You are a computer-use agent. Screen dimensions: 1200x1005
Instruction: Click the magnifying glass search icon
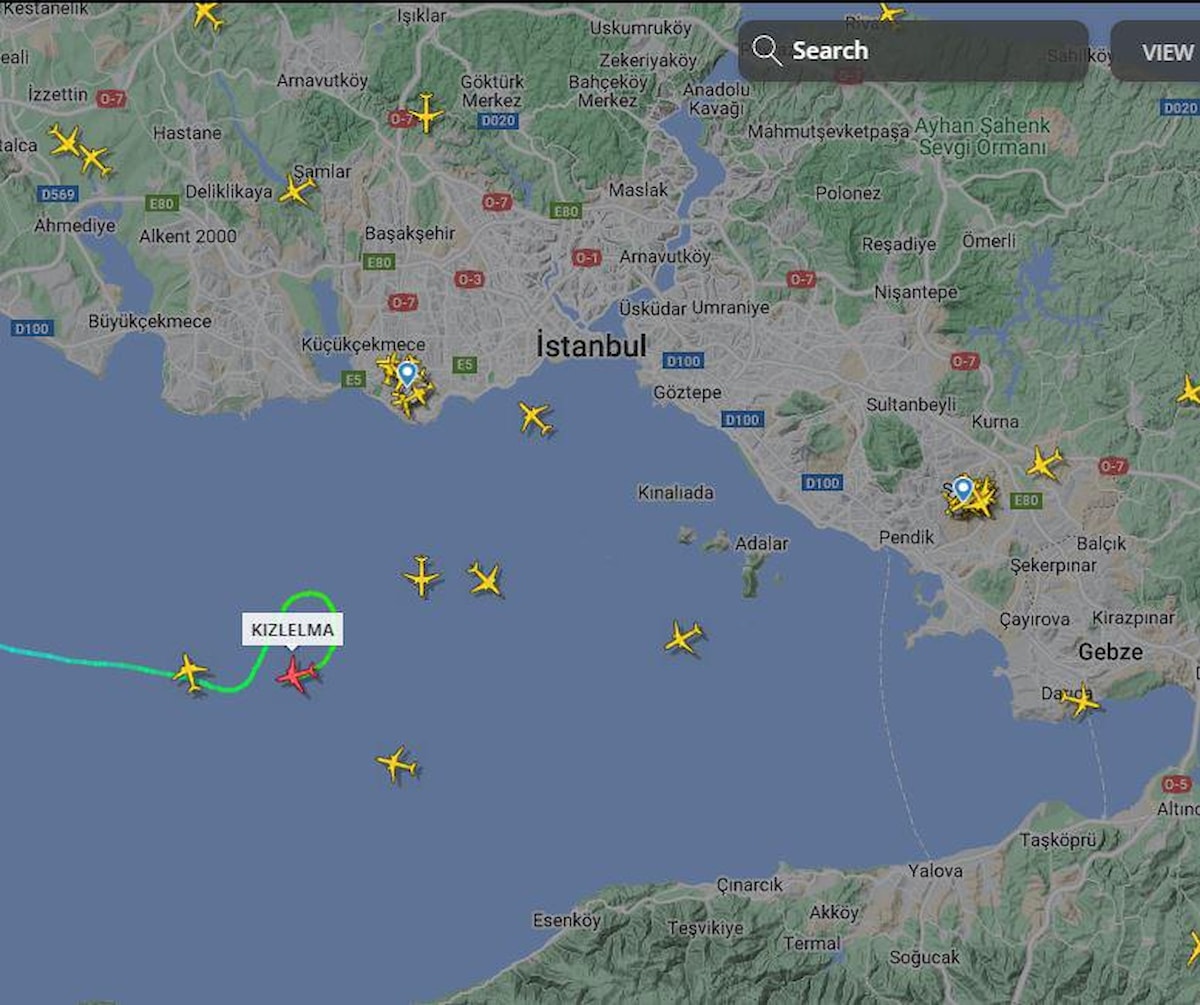pyautogui.click(x=767, y=51)
